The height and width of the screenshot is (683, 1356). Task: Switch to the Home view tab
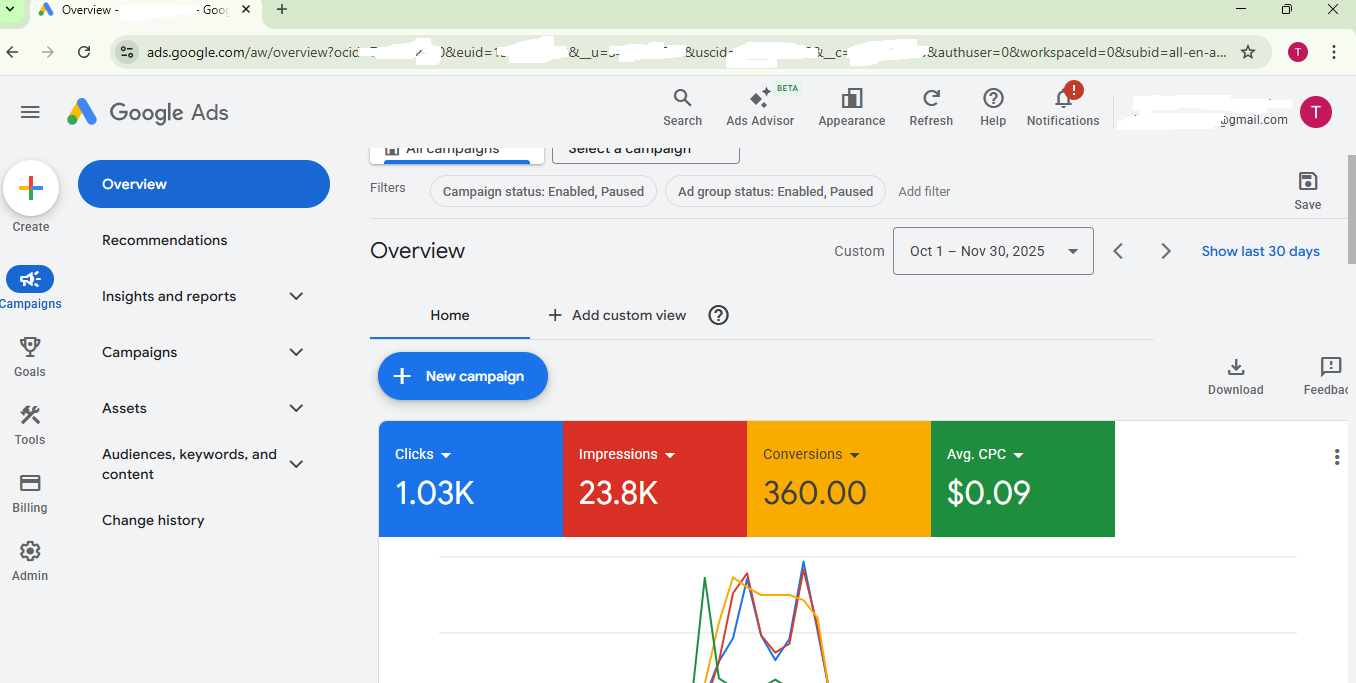tap(450, 315)
